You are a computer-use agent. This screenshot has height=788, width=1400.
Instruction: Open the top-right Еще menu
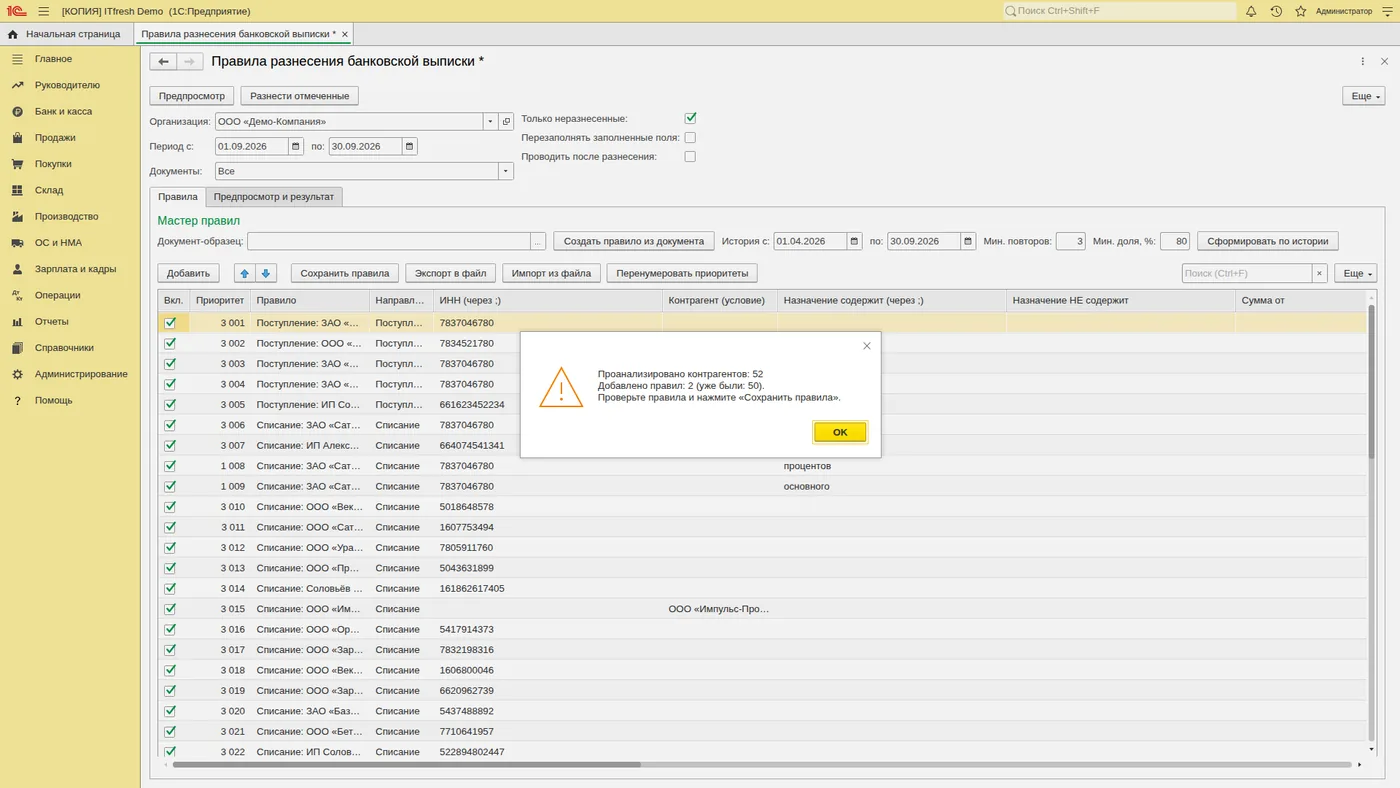click(x=1363, y=96)
